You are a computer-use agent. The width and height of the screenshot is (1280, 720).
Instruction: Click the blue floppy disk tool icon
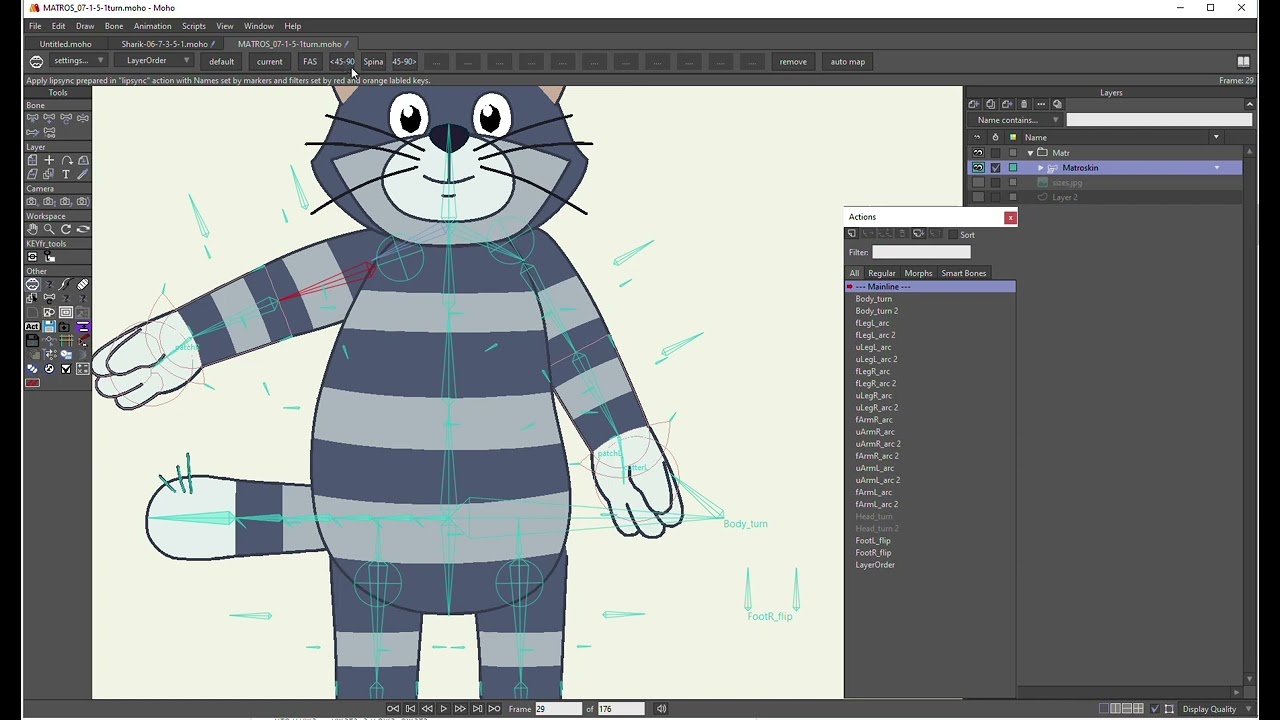49,327
